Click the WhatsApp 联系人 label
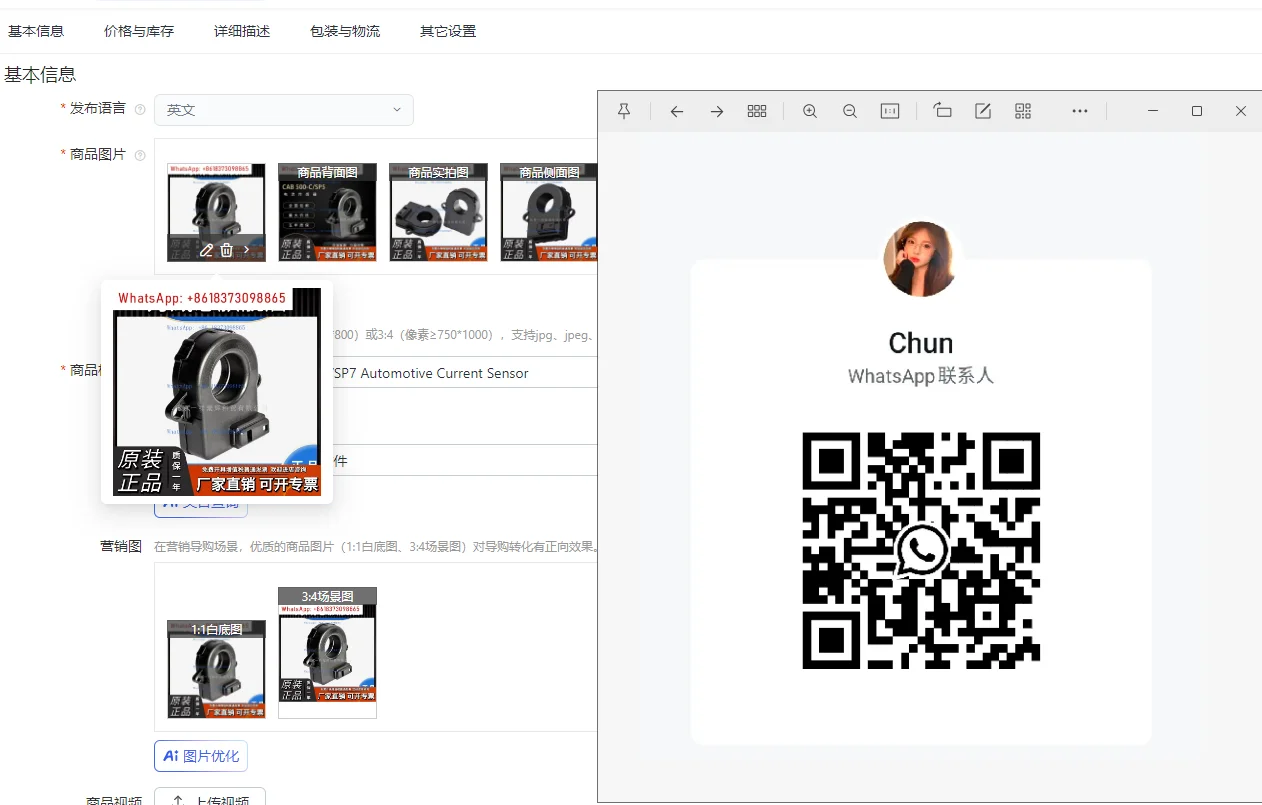1262x805 pixels. click(x=921, y=376)
